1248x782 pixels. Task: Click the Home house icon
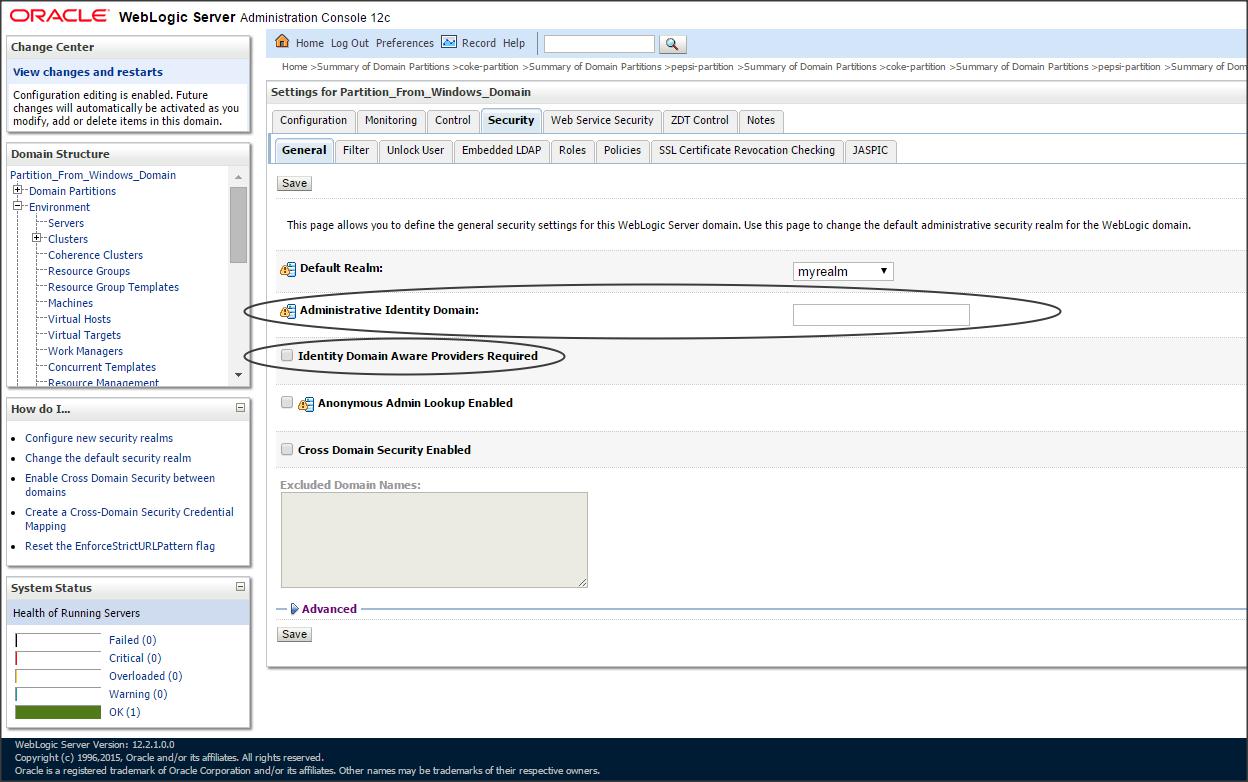click(282, 42)
